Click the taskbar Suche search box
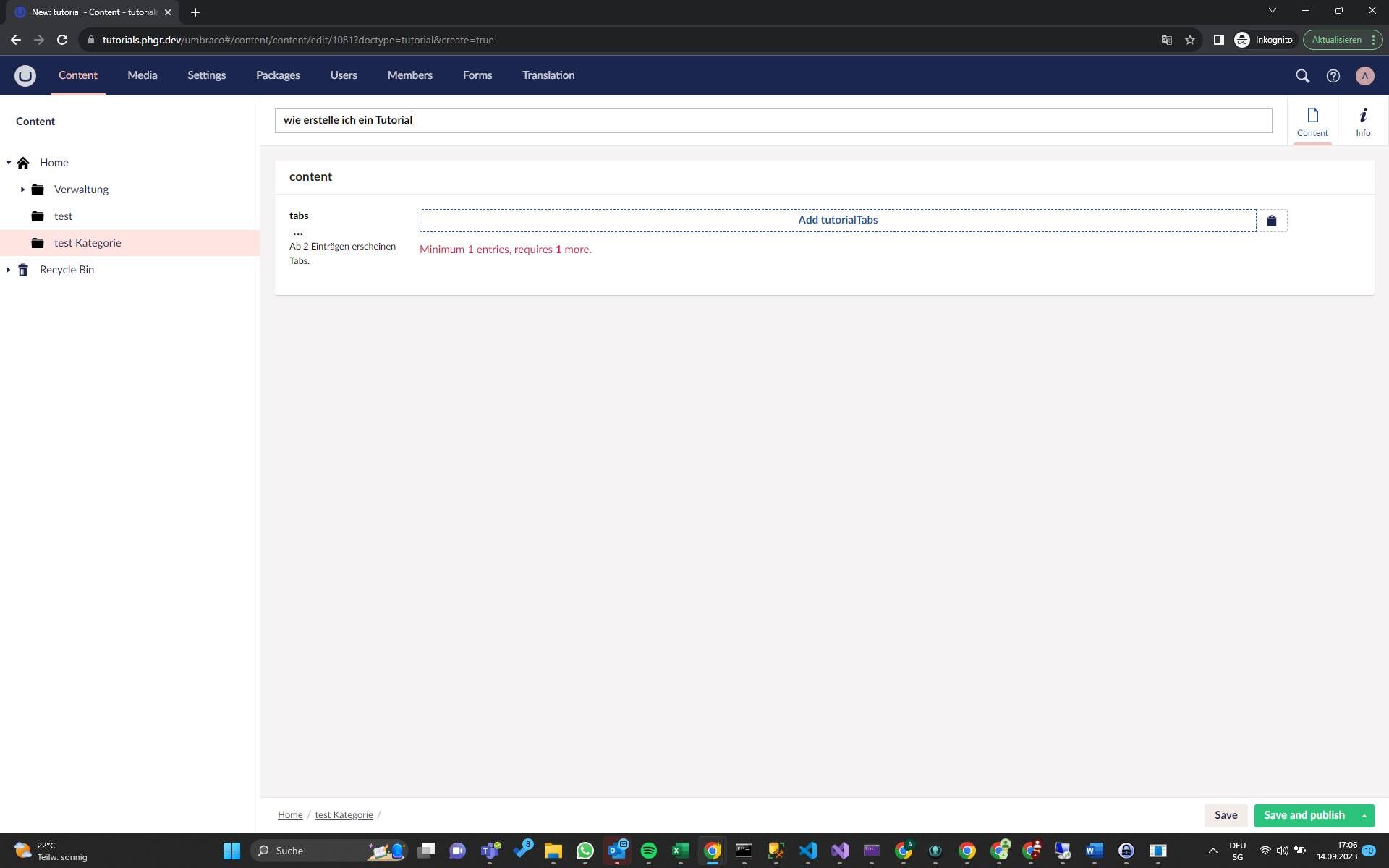 tap(329, 851)
